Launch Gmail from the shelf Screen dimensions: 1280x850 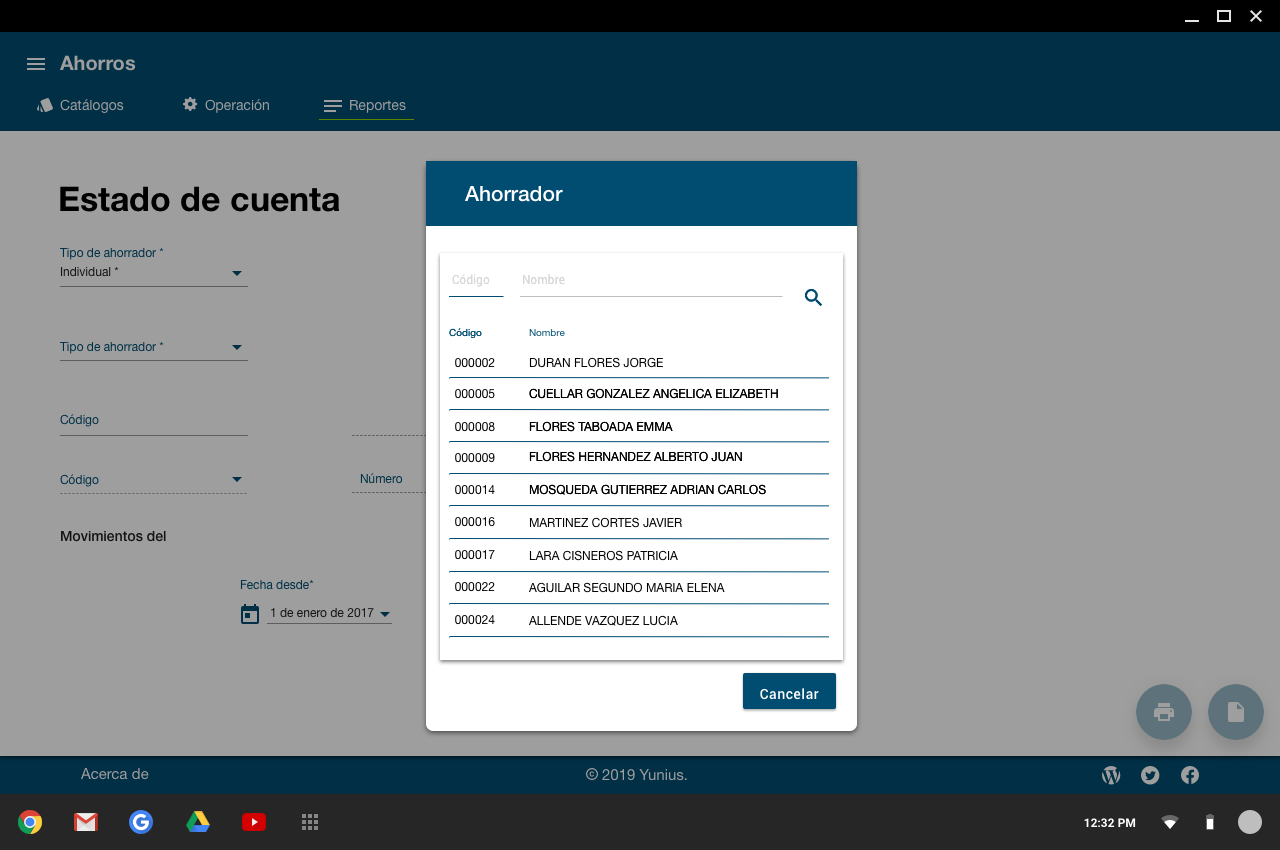[x=86, y=822]
